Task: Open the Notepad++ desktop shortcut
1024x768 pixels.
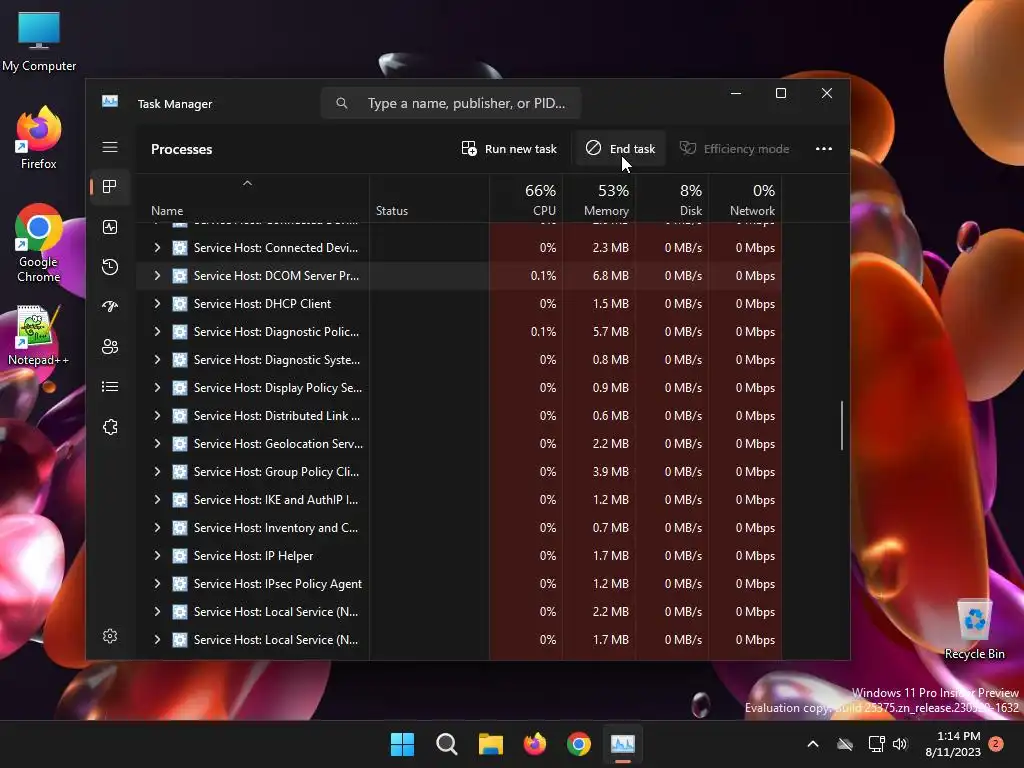Action: [39, 336]
